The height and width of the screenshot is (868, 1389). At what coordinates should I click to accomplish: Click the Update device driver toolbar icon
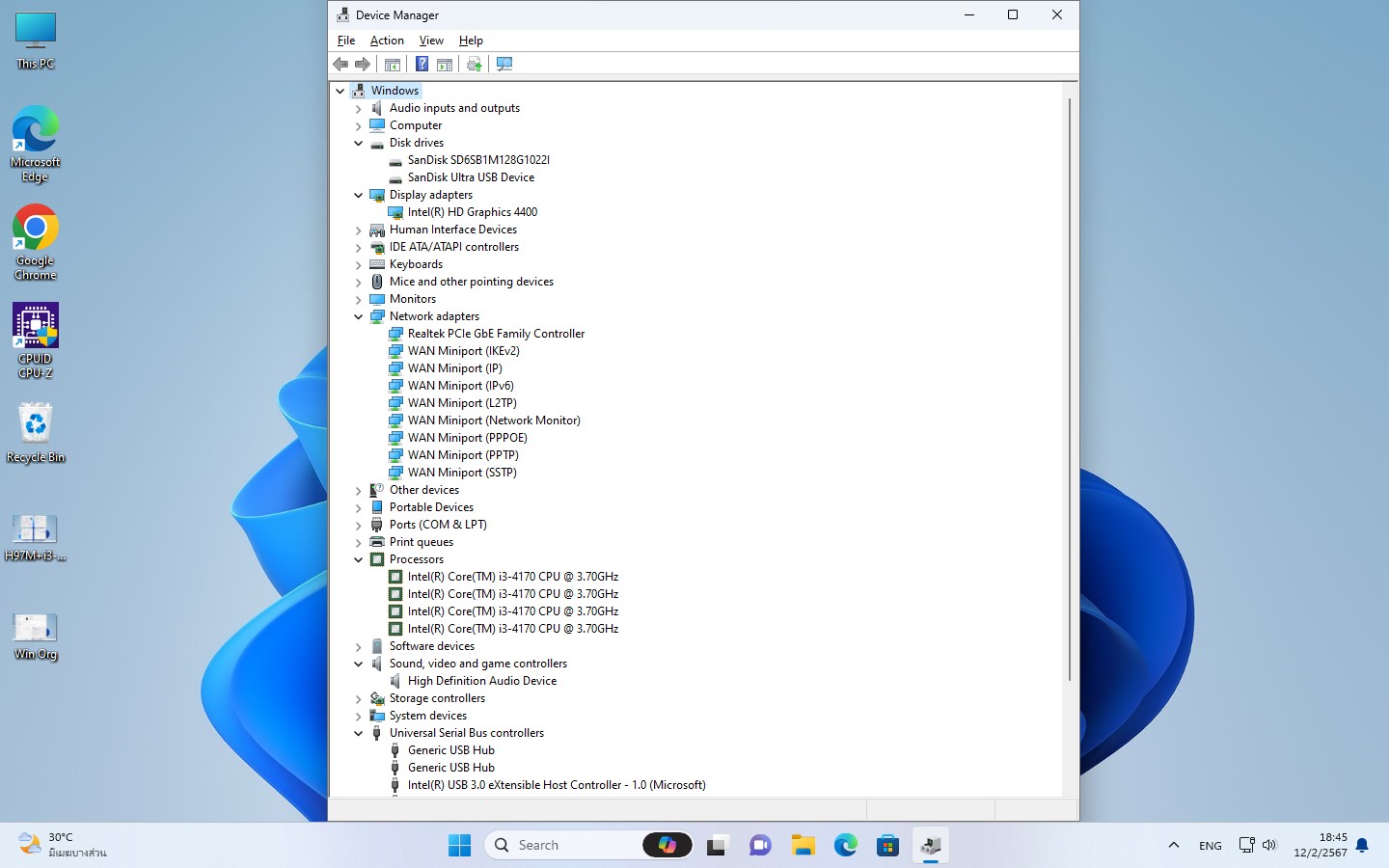tap(474, 64)
